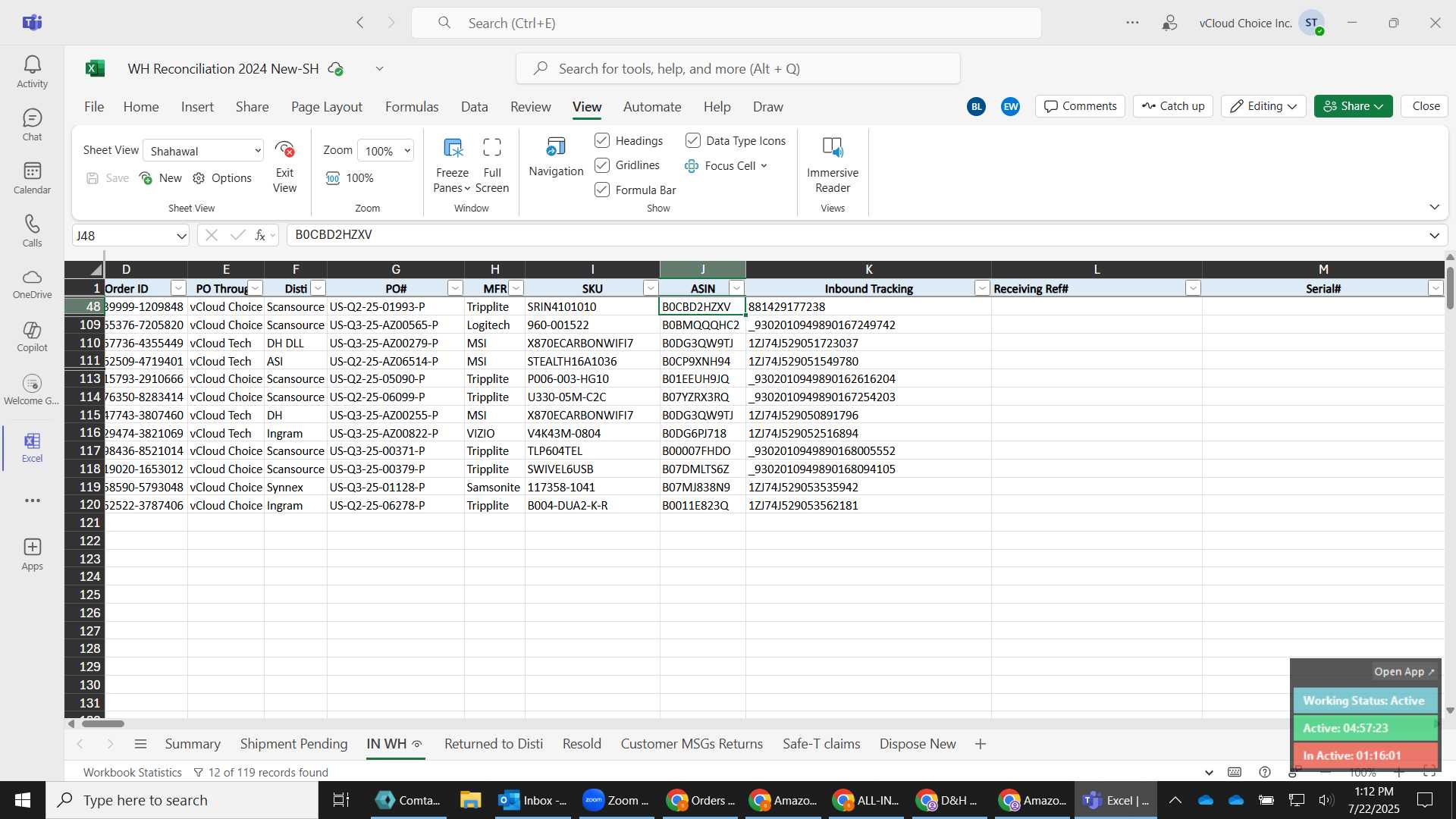Expand the Focus Cell dropdown arrow
Screen dimensions: 1456x819
764,166
